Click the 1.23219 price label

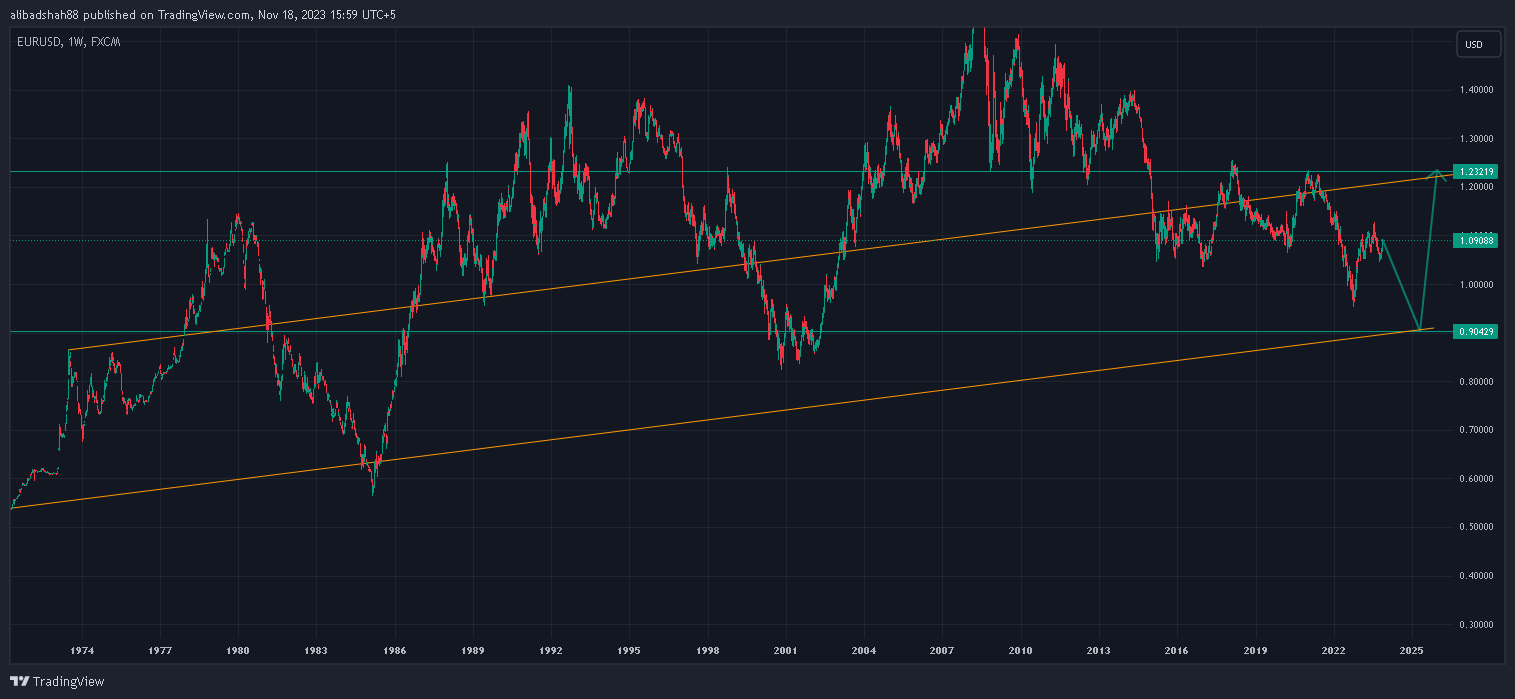[1476, 171]
